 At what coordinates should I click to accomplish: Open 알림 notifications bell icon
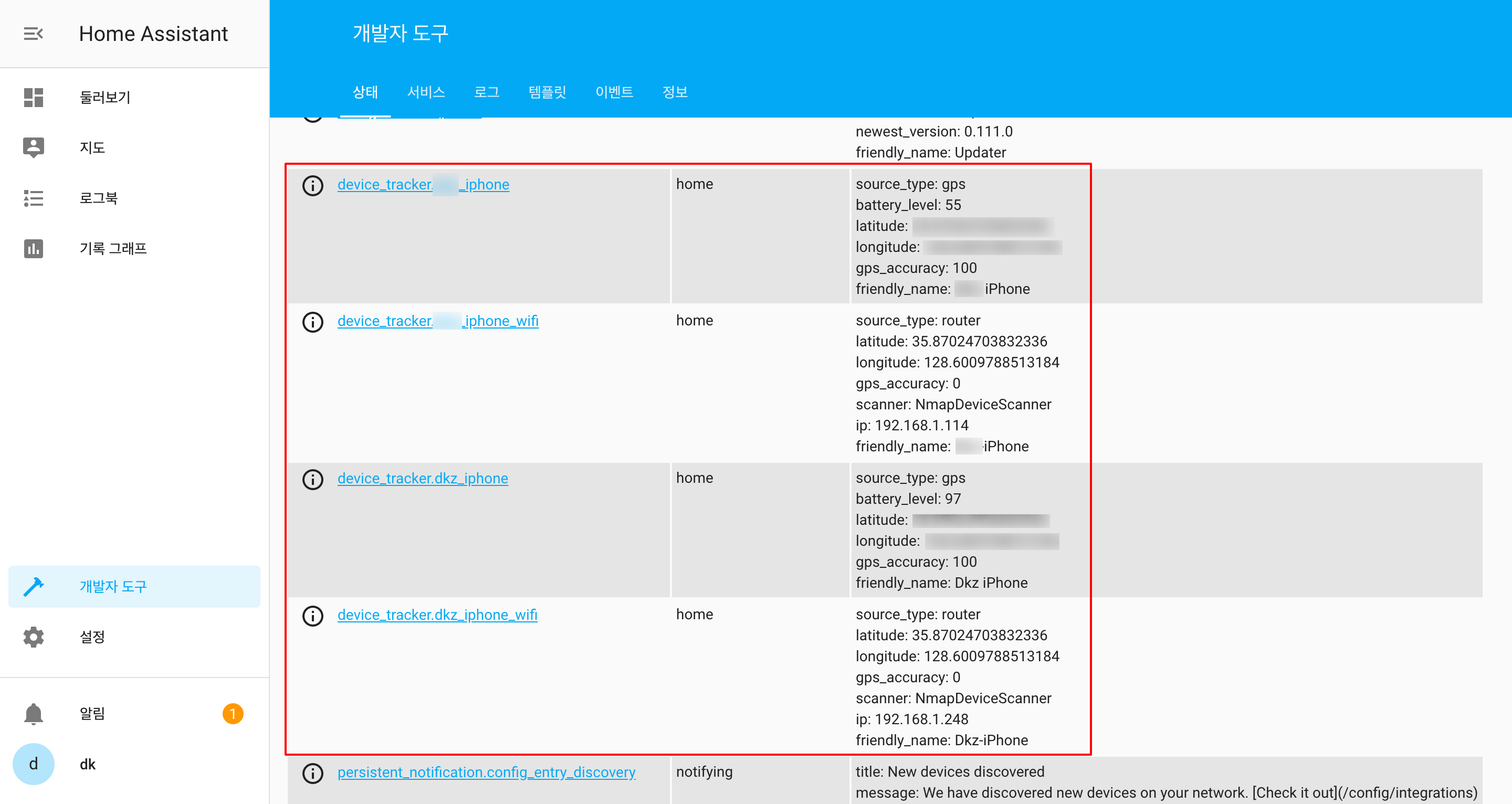click(34, 714)
